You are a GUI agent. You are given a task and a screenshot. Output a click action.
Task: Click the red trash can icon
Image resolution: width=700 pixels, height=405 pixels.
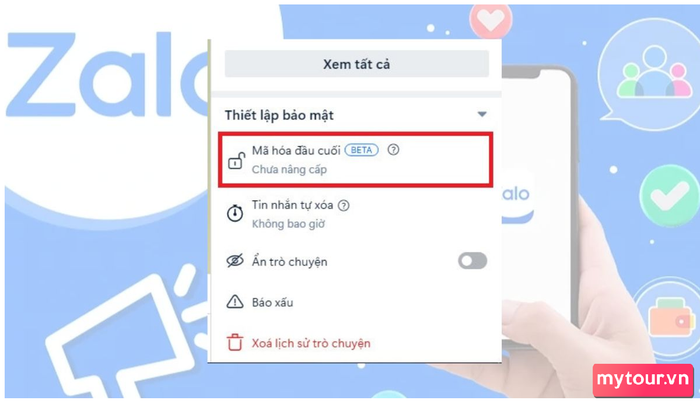coord(235,342)
